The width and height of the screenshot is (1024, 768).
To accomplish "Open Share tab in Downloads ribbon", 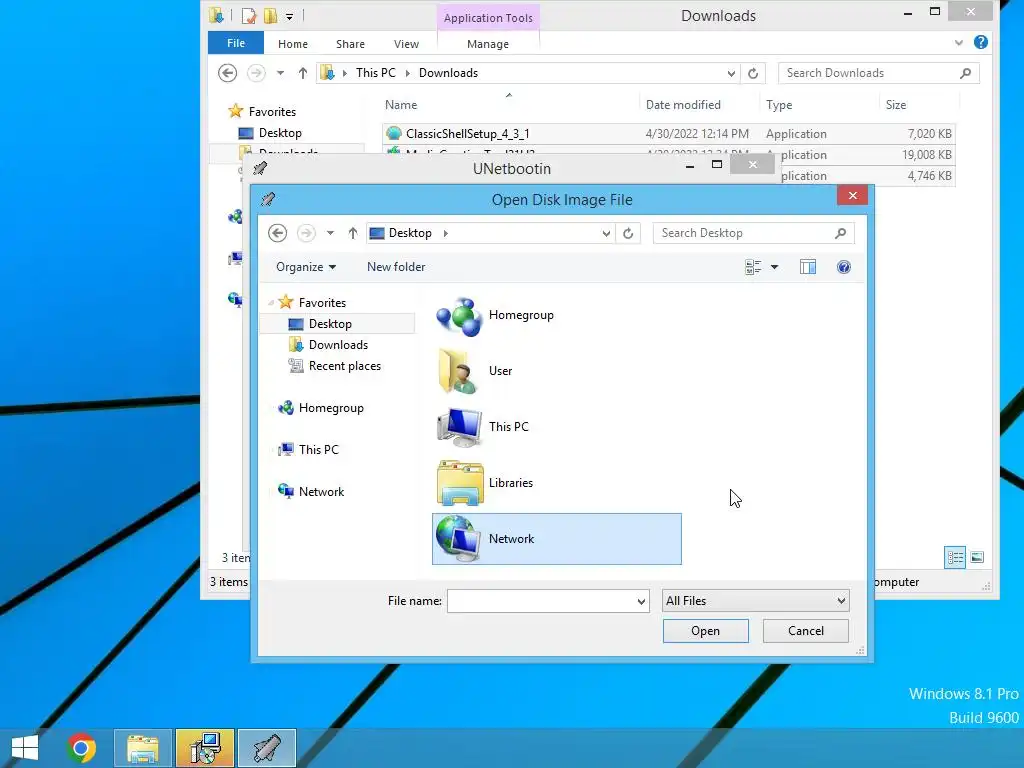I will point(350,44).
